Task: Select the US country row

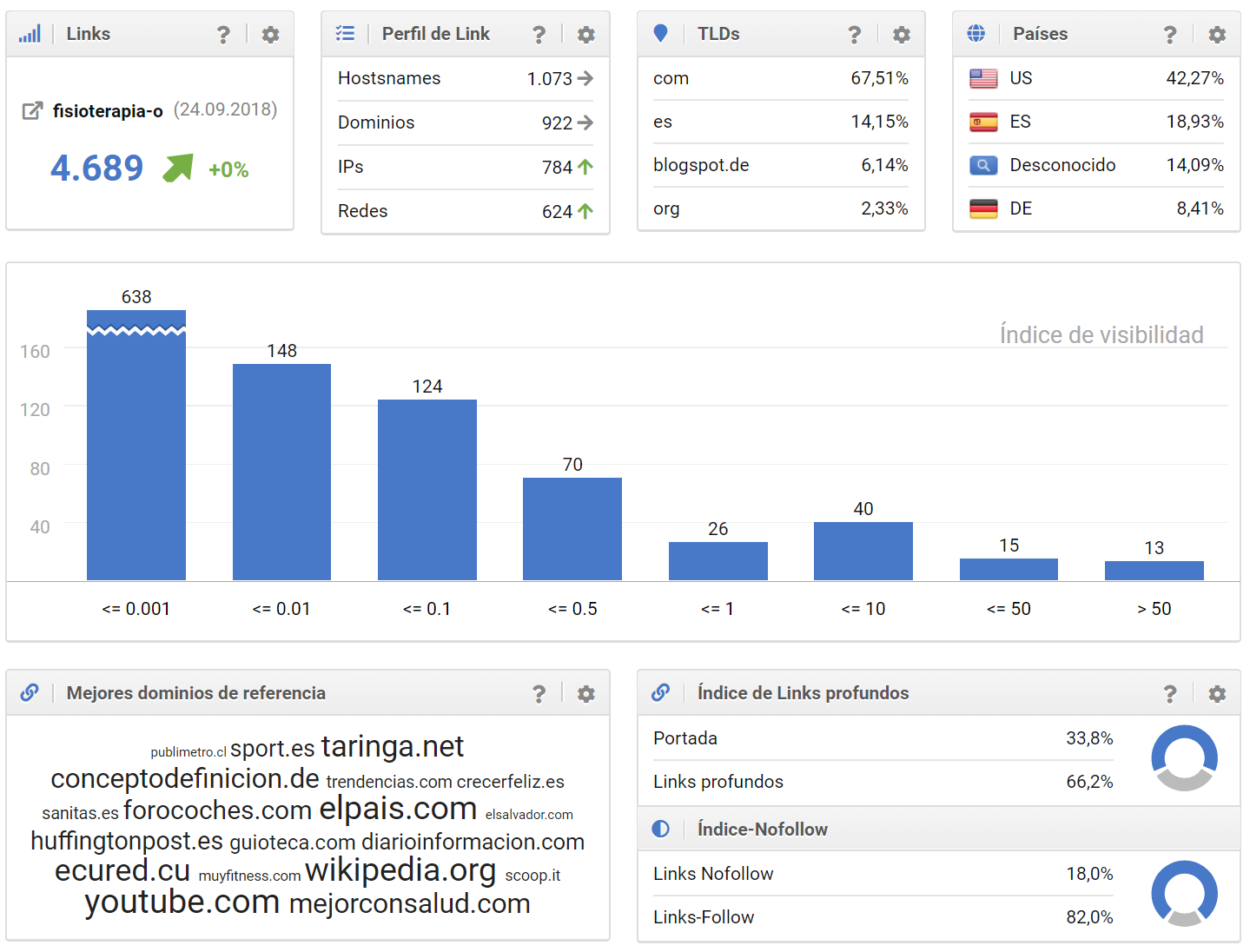Action: coord(1096,79)
